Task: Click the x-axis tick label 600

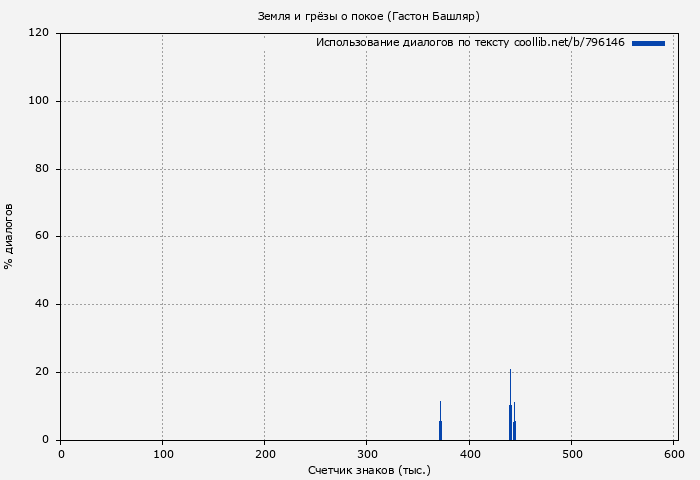Action: [x=673, y=454]
